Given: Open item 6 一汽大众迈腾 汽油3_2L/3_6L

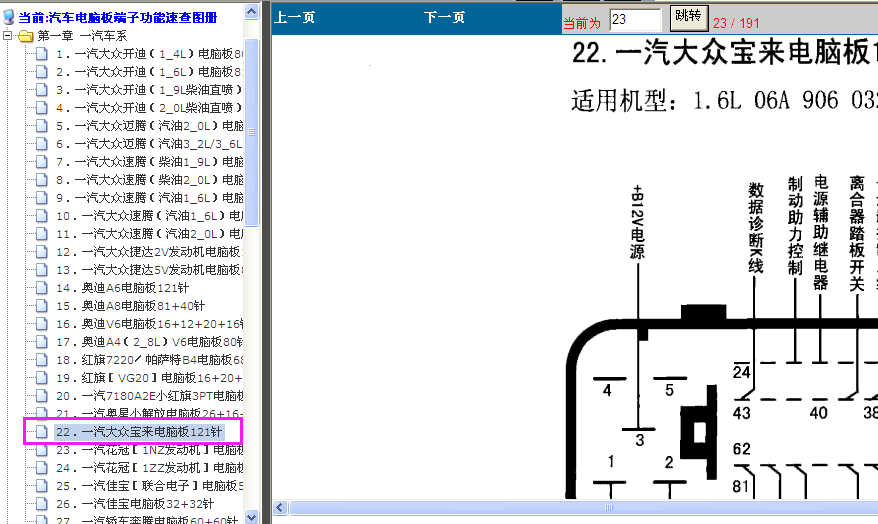Looking at the screenshot, I should tap(149, 144).
